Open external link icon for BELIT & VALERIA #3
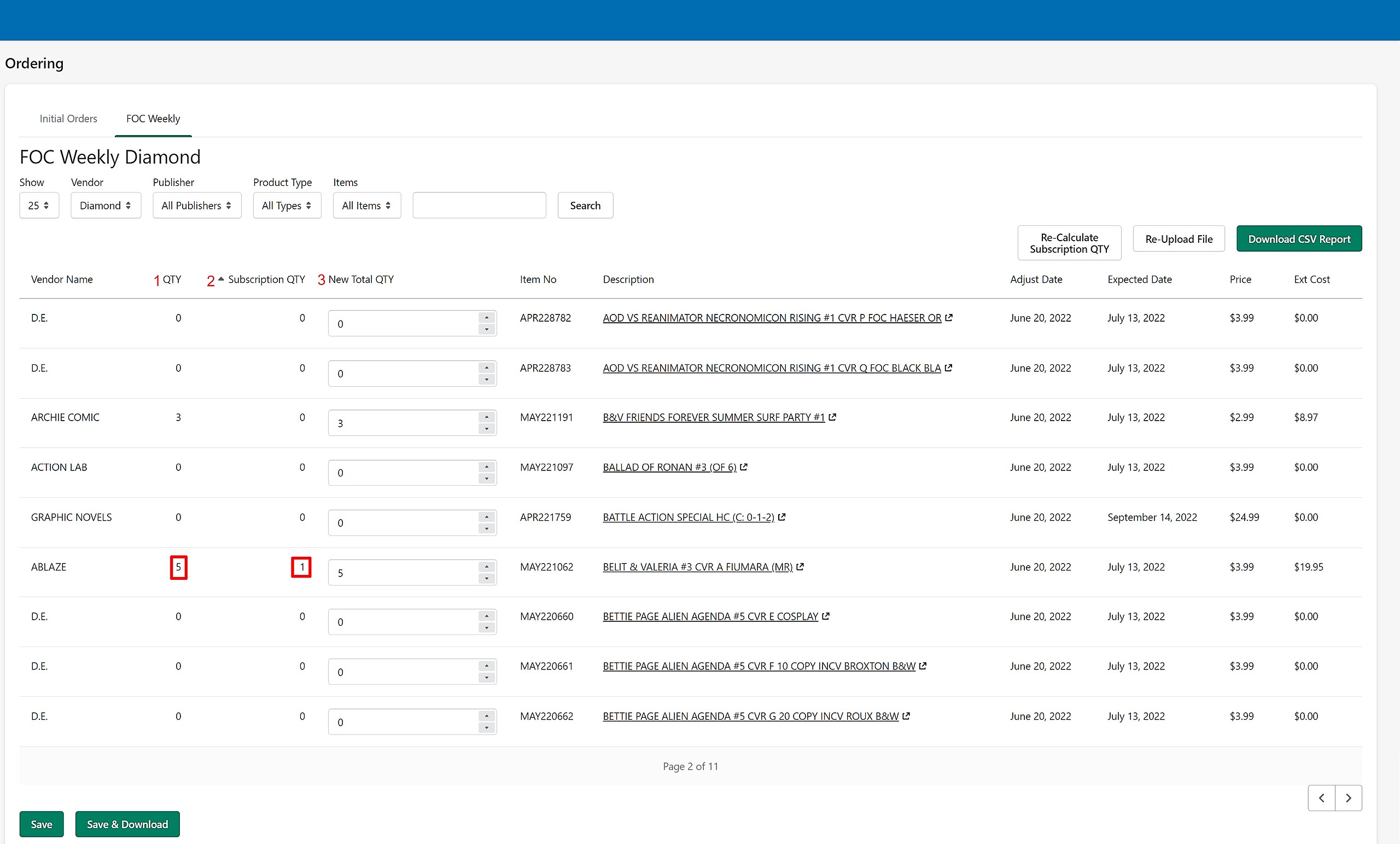 (x=800, y=567)
